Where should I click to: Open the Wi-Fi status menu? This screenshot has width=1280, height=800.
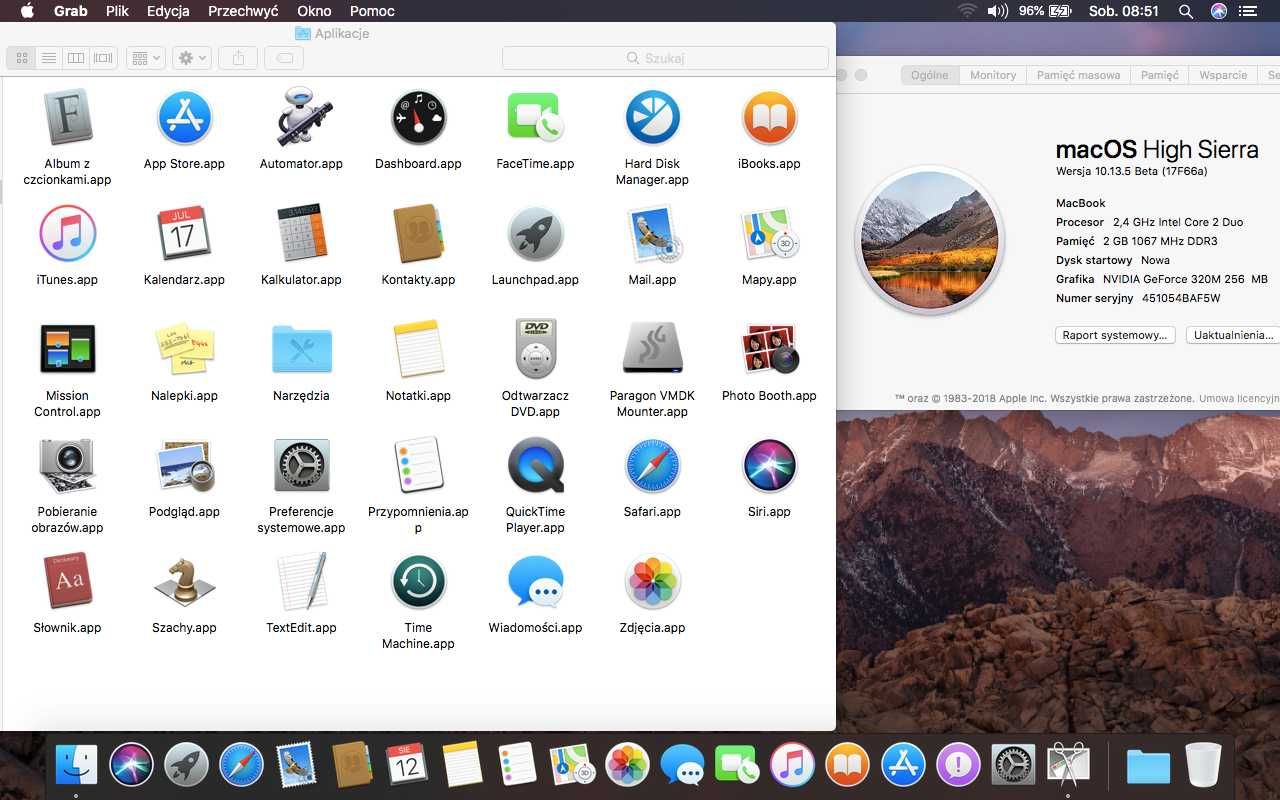click(x=966, y=11)
